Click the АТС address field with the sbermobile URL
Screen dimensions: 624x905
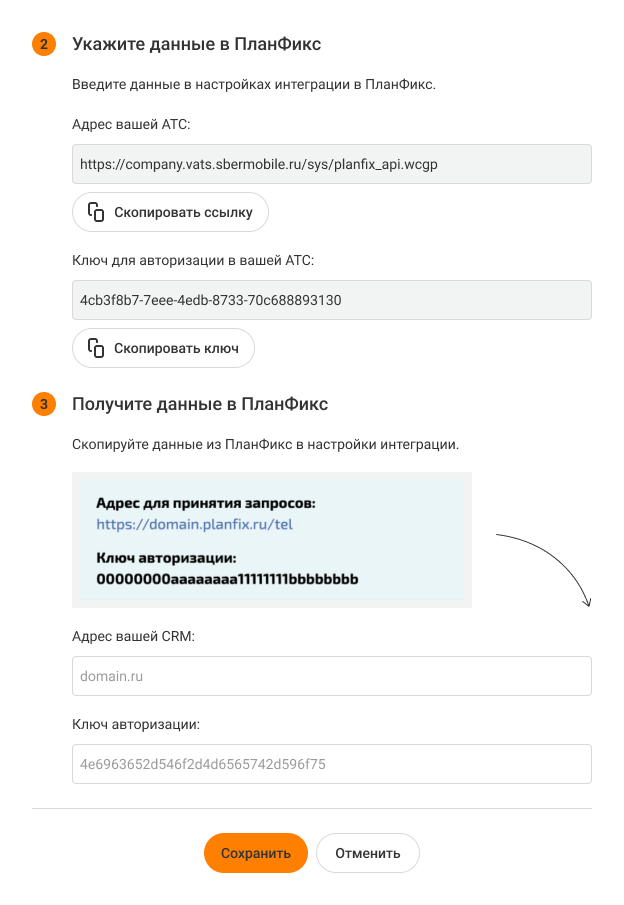pos(332,164)
